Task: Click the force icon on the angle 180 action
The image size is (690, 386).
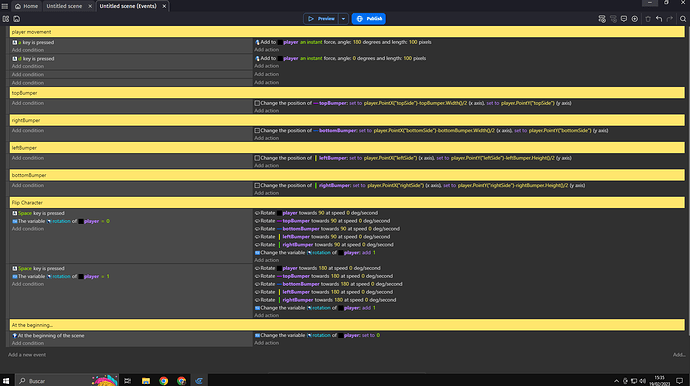Action: tap(257, 42)
